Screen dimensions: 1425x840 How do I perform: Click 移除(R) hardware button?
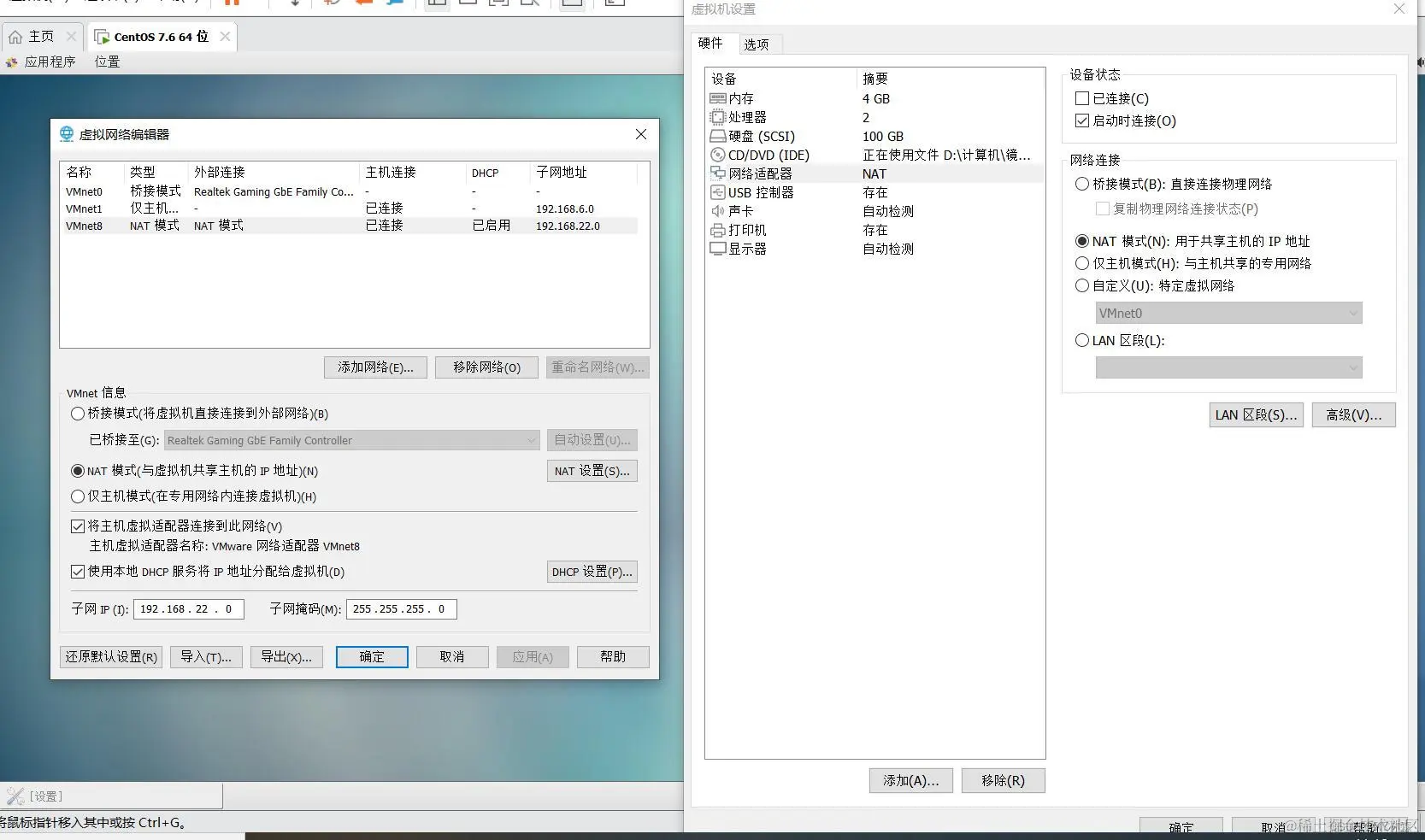(1003, 780)
